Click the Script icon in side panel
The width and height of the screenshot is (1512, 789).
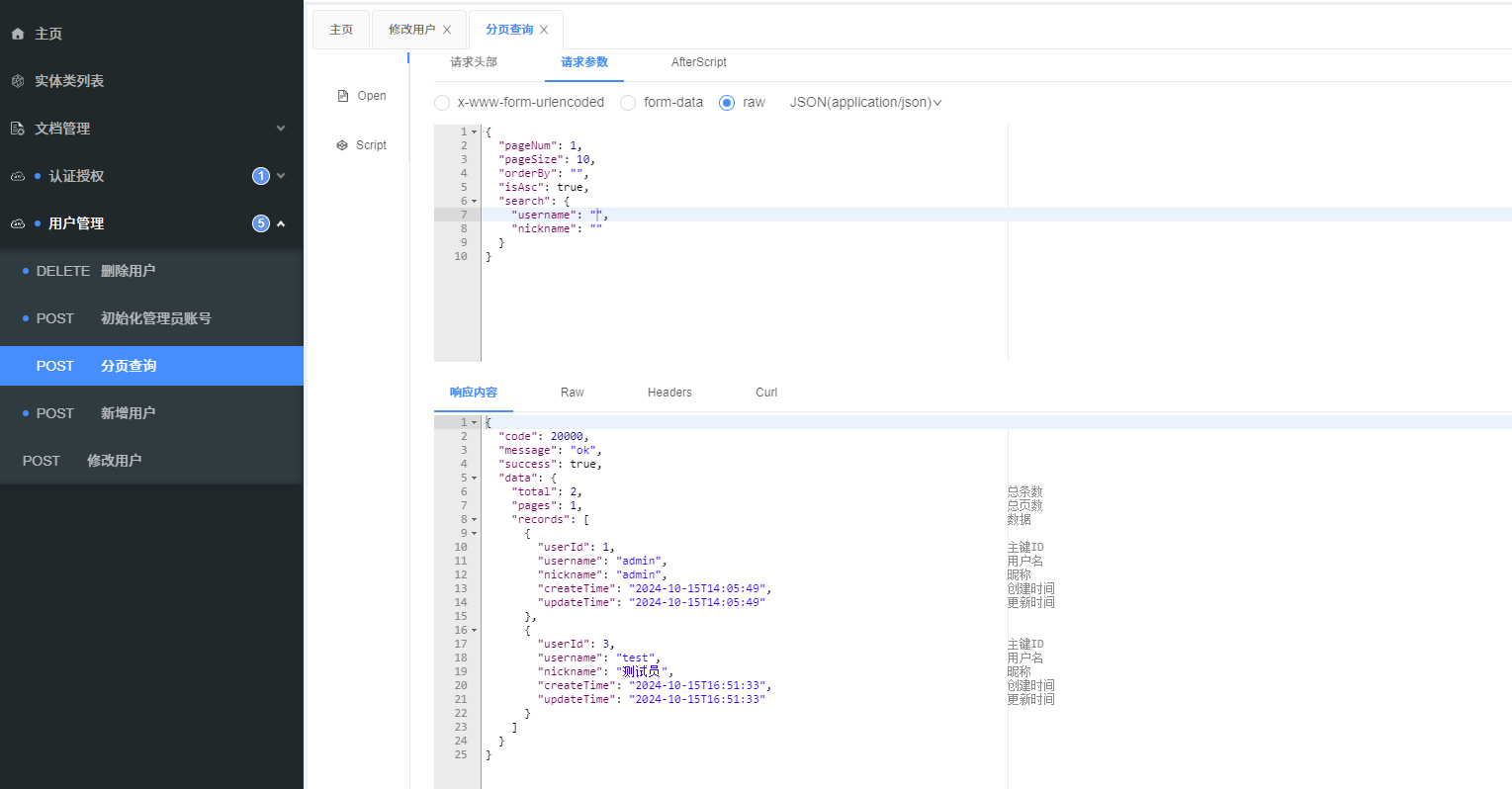point(342,145)
